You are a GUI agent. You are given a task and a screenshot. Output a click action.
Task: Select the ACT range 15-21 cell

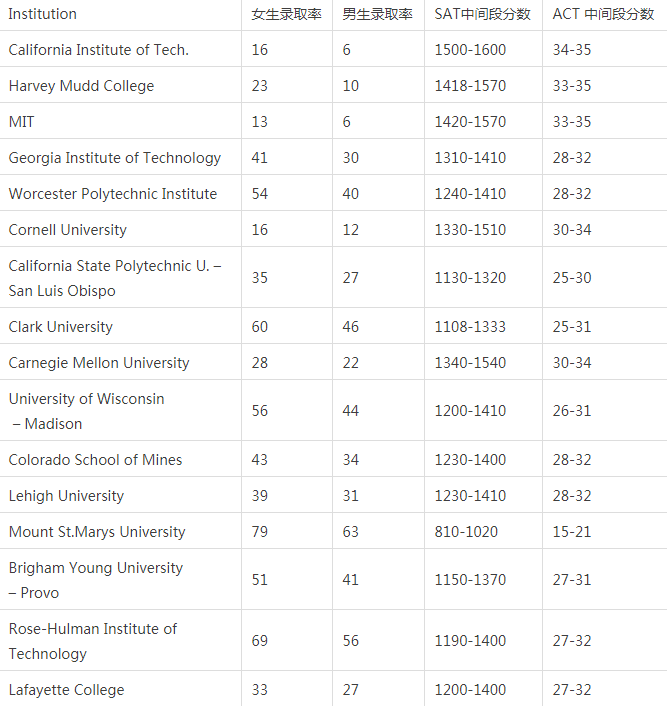[572, 532]
